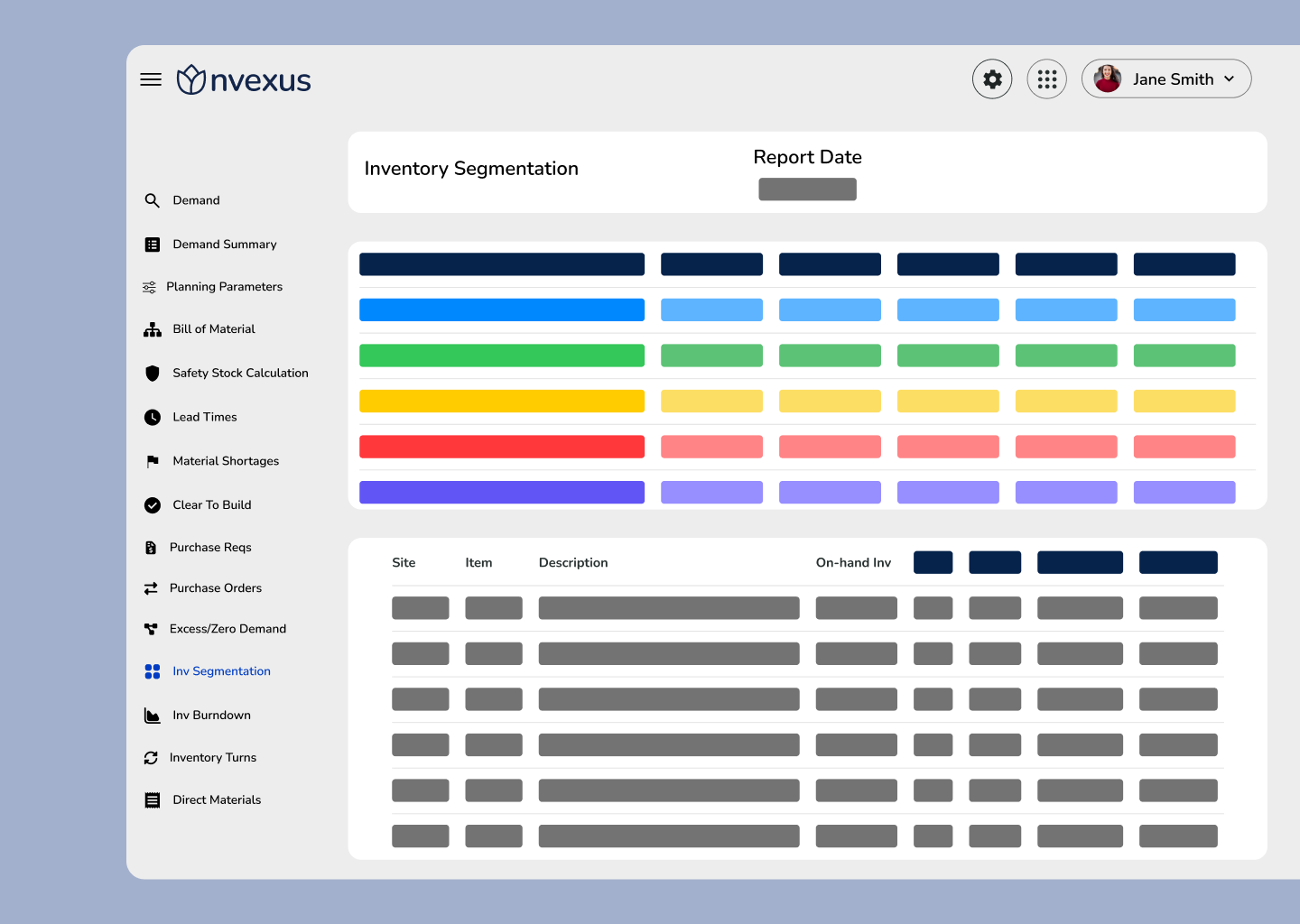Click the Demand Summary list icon
The height and width of the screenshot is (924, 1300).
[153, 245]
